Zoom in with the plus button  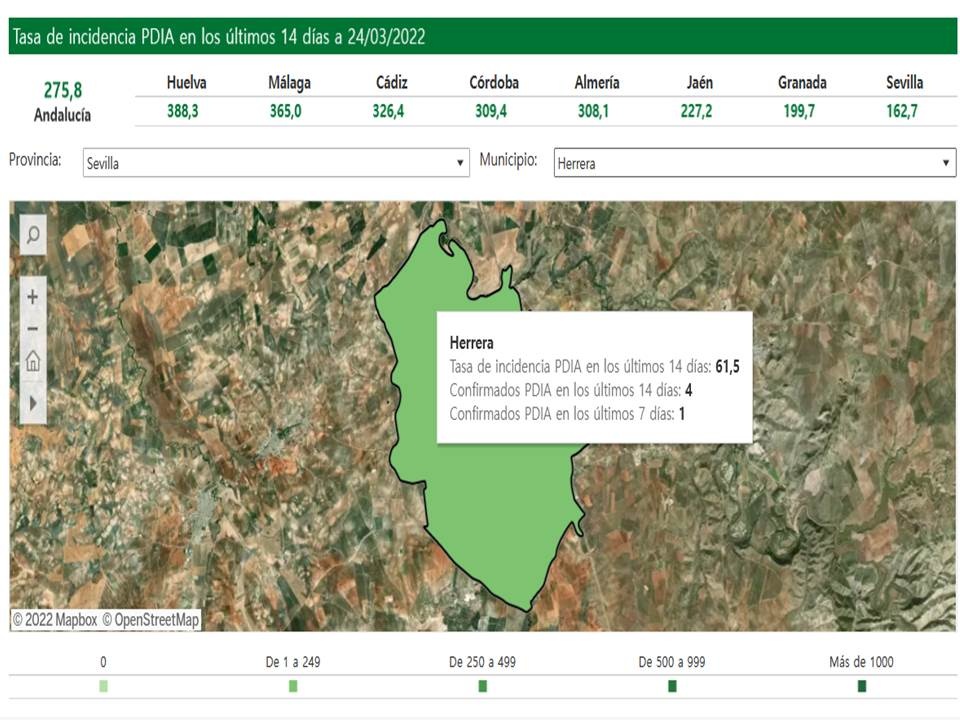pyautogui.click(x=33, y=297)
